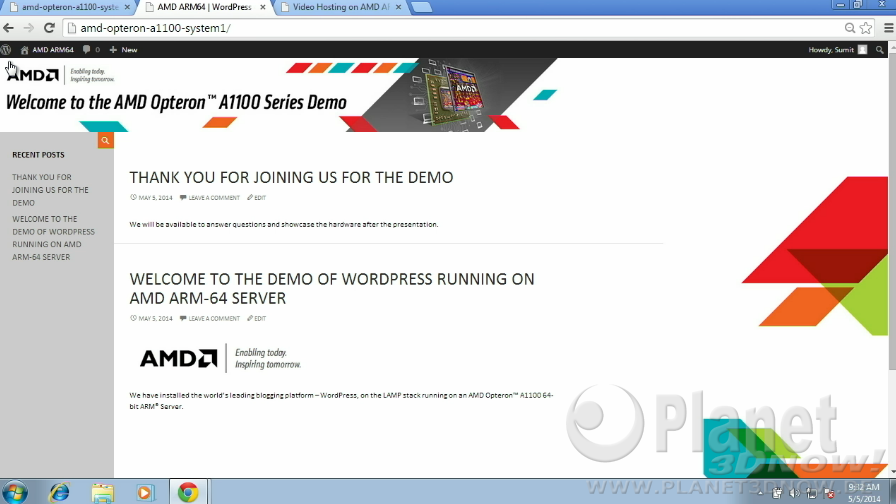
Task: Open Howdy, Sumit account menu
Action: coord(838,50)
